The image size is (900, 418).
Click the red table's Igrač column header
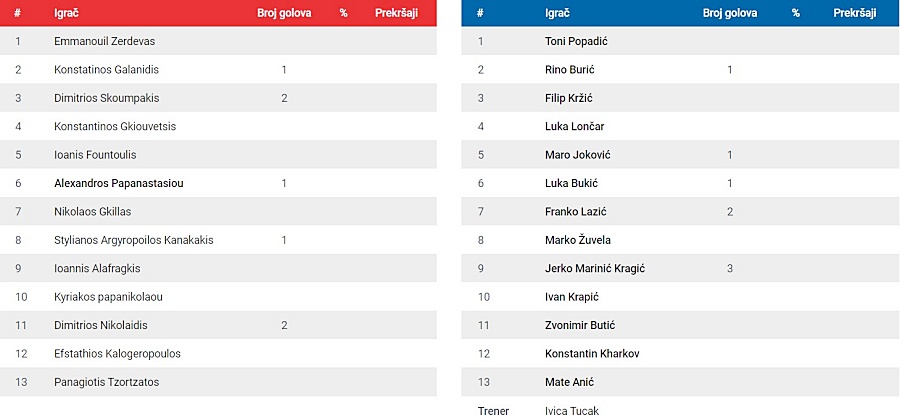coord(65,13)
